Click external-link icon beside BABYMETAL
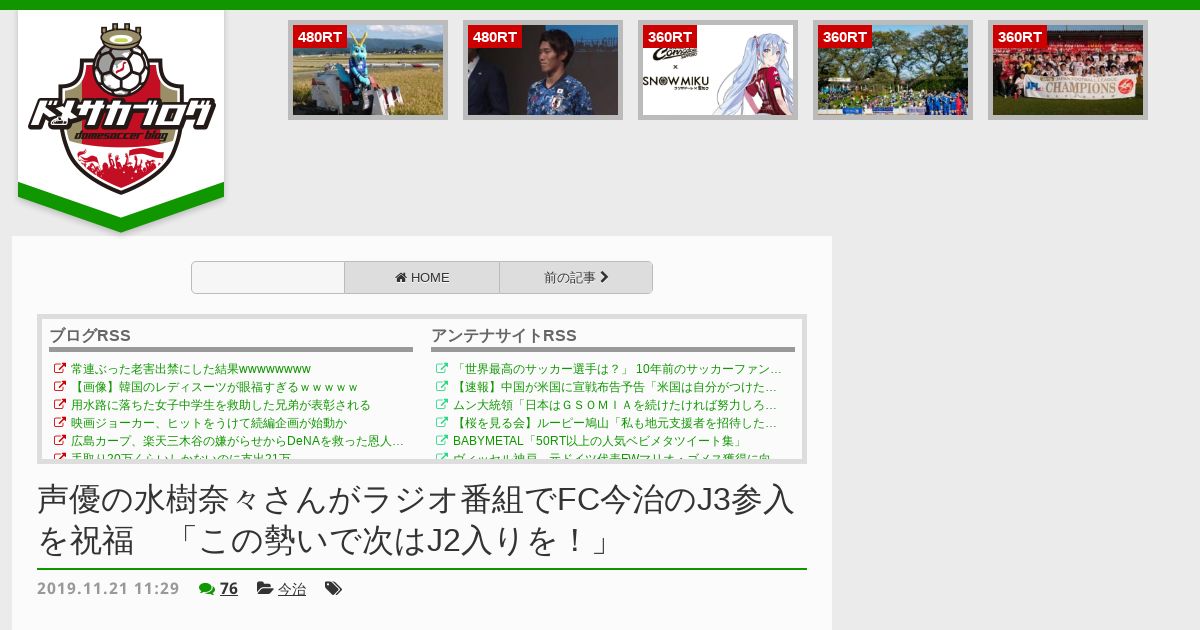 click(x=442, y=441)
